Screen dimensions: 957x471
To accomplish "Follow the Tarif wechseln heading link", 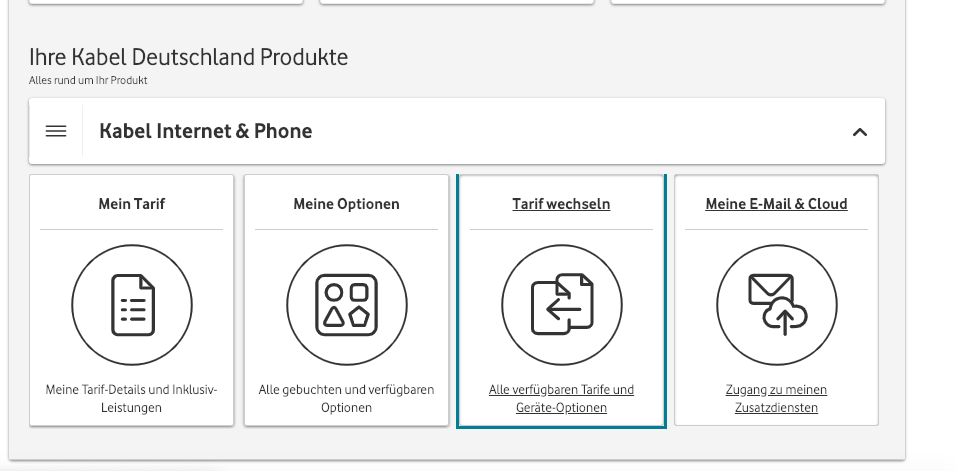I will pyautogui.click(x=561, y=204).
